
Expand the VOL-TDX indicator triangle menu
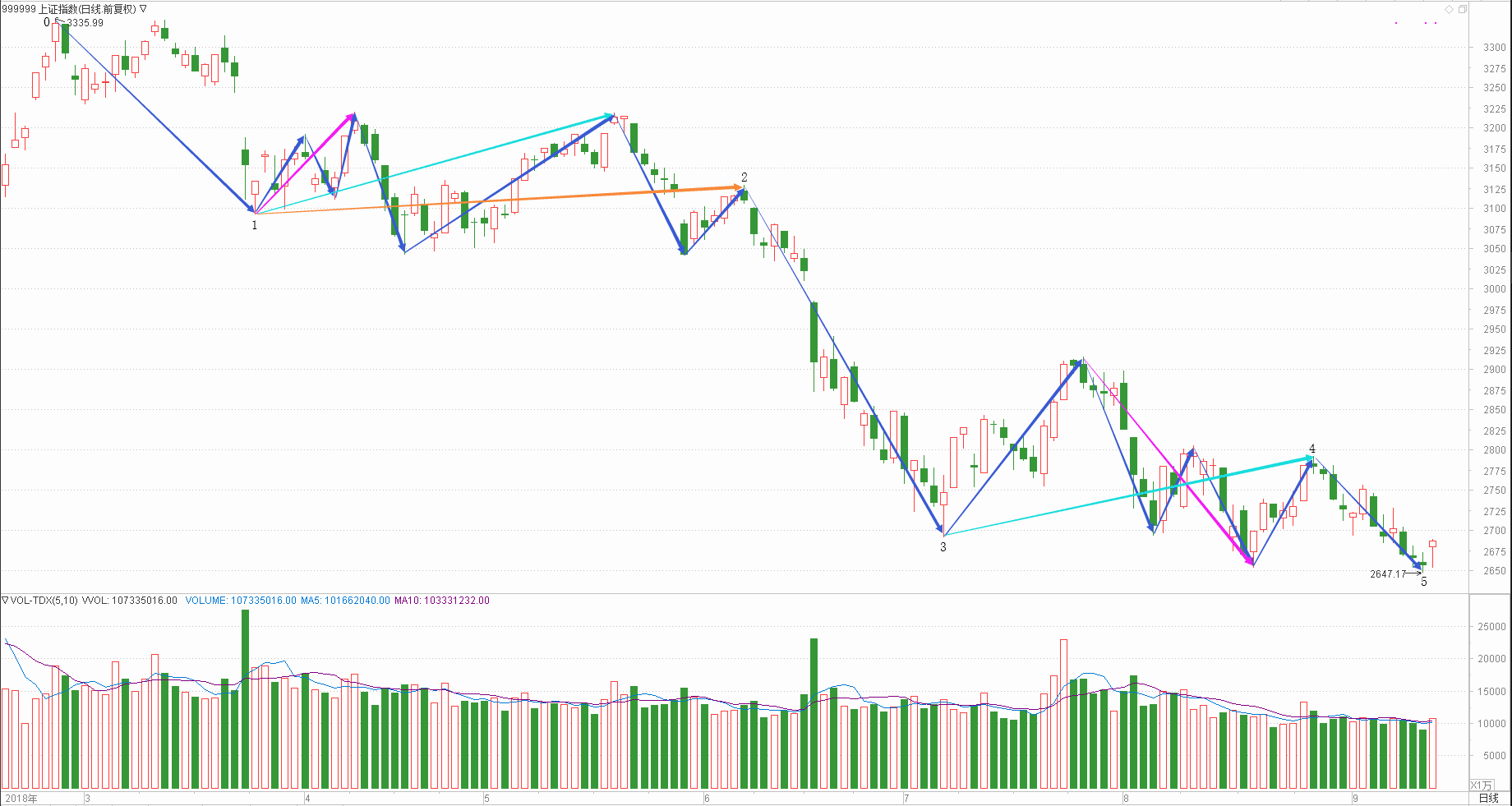pos(5,601)
